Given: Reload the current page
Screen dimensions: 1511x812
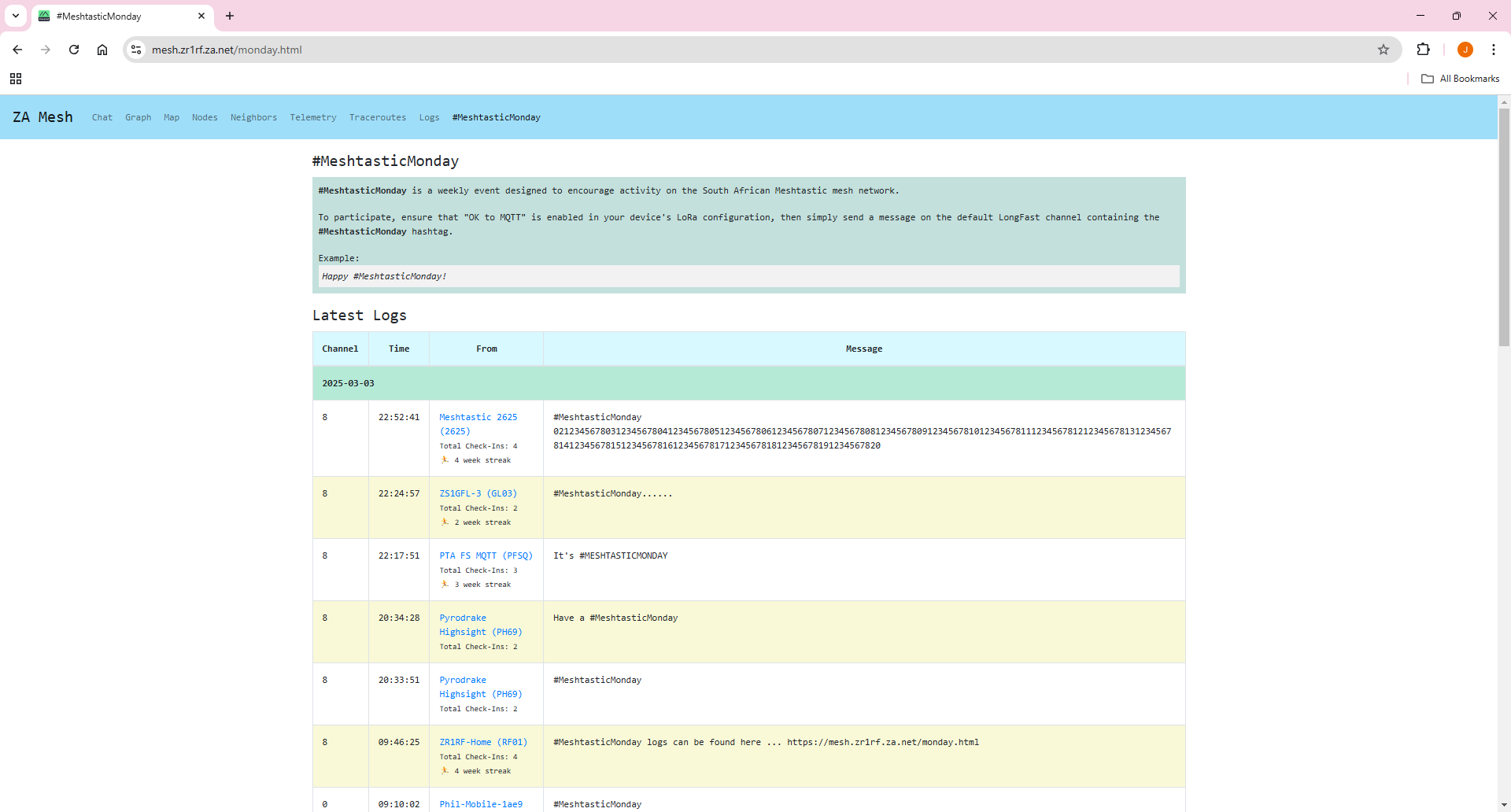Looking at the screenshot, I should point(74,50).
